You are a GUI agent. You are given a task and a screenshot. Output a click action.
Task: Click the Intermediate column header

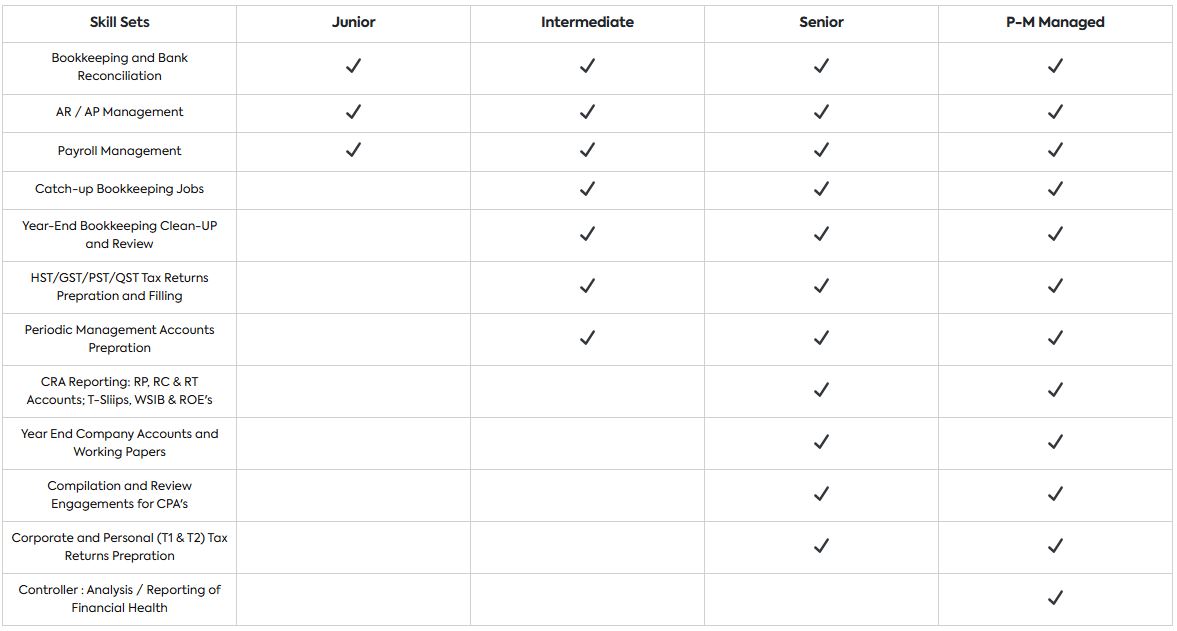click(587, 22)
